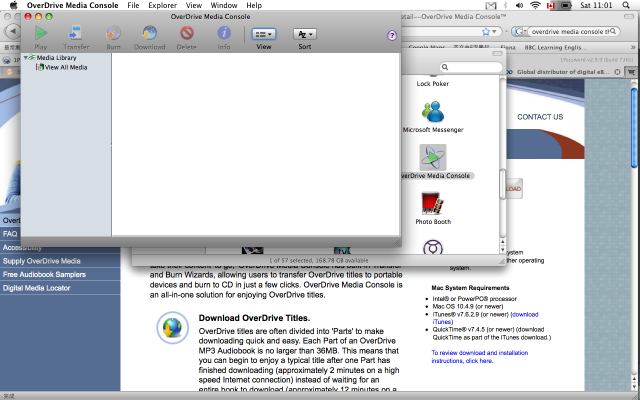Select OverDrive Media Console app icon in Finder
The image size is (640, 400).
coord(433,157)
